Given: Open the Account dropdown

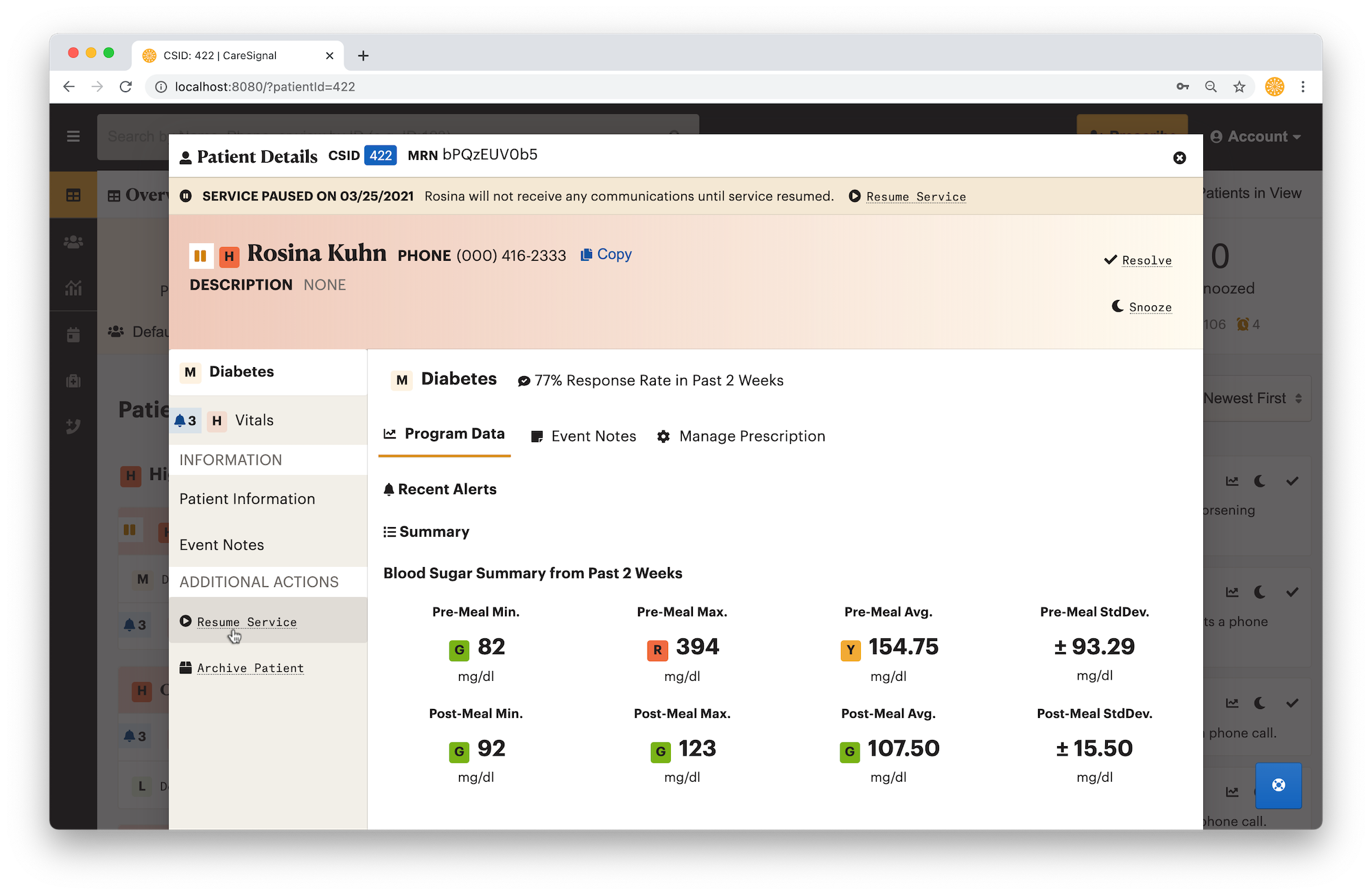Looking at the screenshot, I should [x=1255, y=137].
